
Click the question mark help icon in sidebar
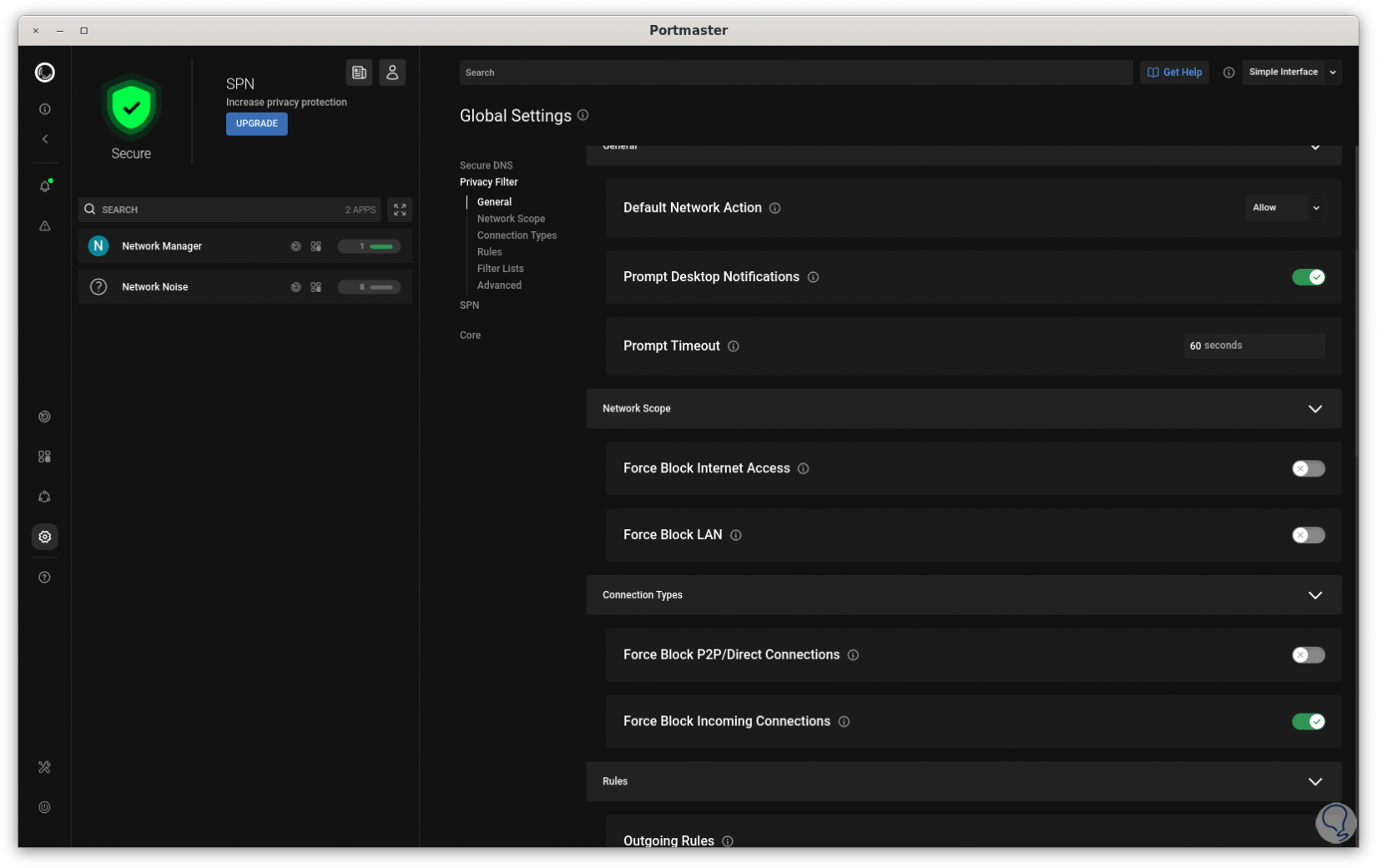pos(45,578)
